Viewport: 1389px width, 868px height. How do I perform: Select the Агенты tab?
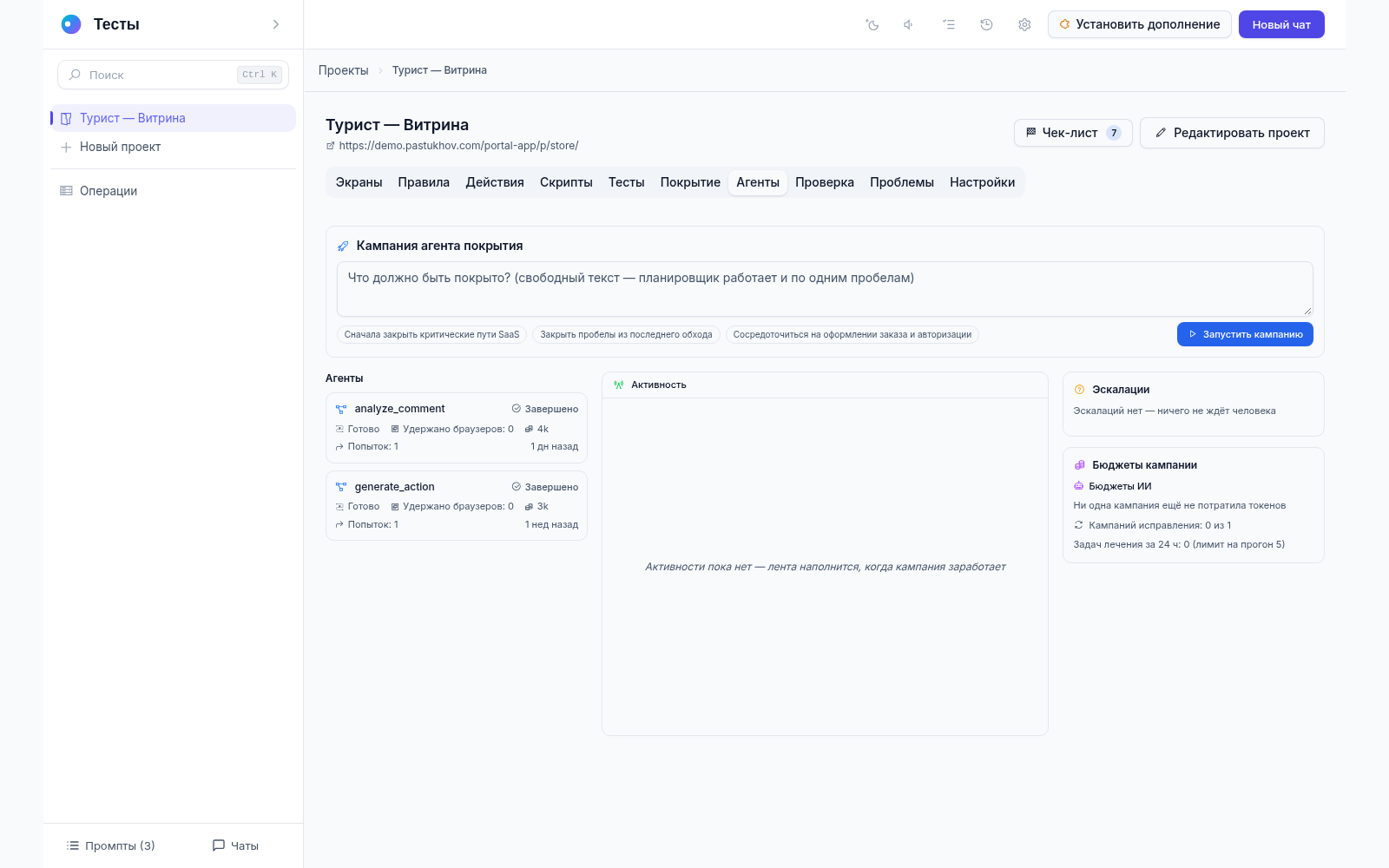(x=758, y=182)
